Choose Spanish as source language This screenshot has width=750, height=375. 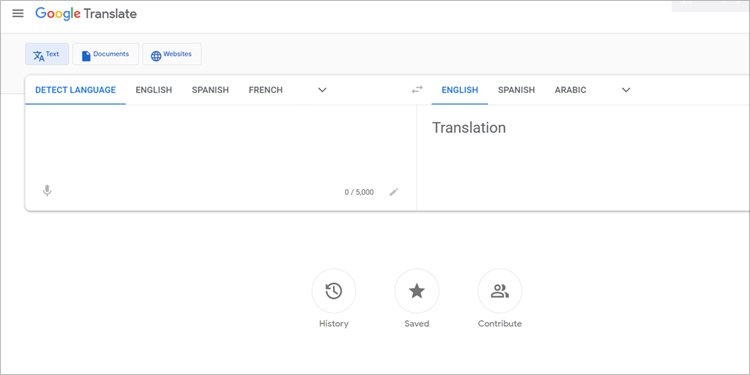[210, 90]
